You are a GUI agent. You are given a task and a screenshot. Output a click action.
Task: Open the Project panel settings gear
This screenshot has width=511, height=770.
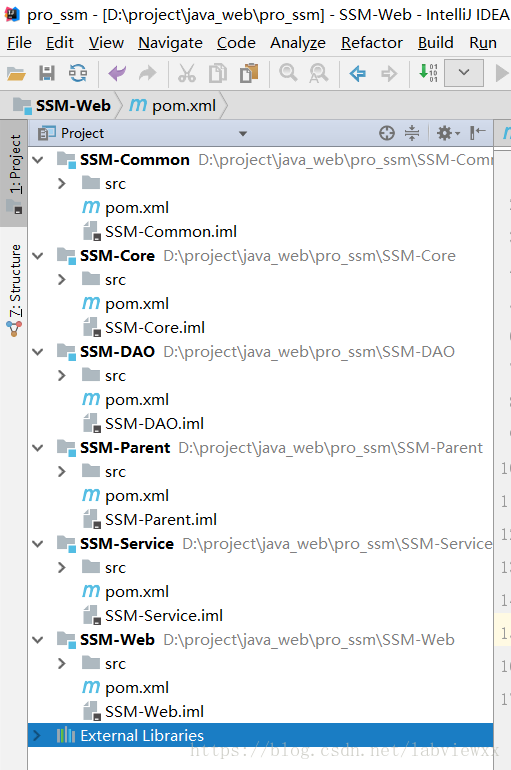pyautogui.click(x=447, y=133)
